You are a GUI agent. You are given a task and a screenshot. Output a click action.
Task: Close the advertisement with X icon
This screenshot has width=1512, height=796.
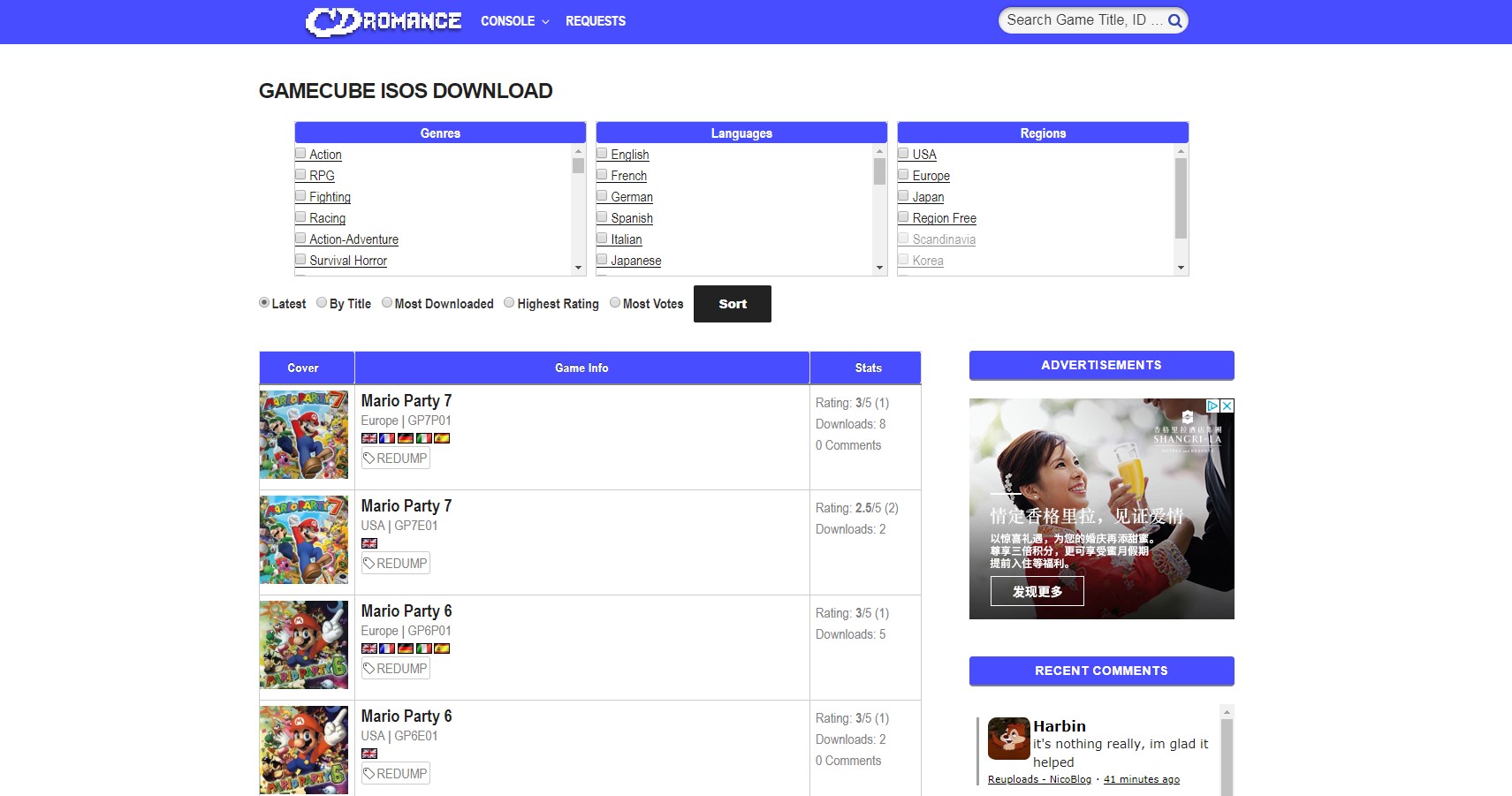(x=1227, y=406)
